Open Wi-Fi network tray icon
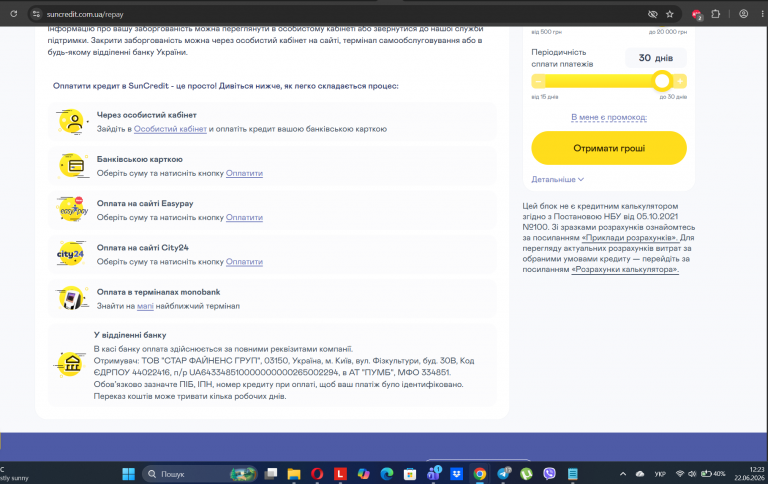 coord(680,474)
